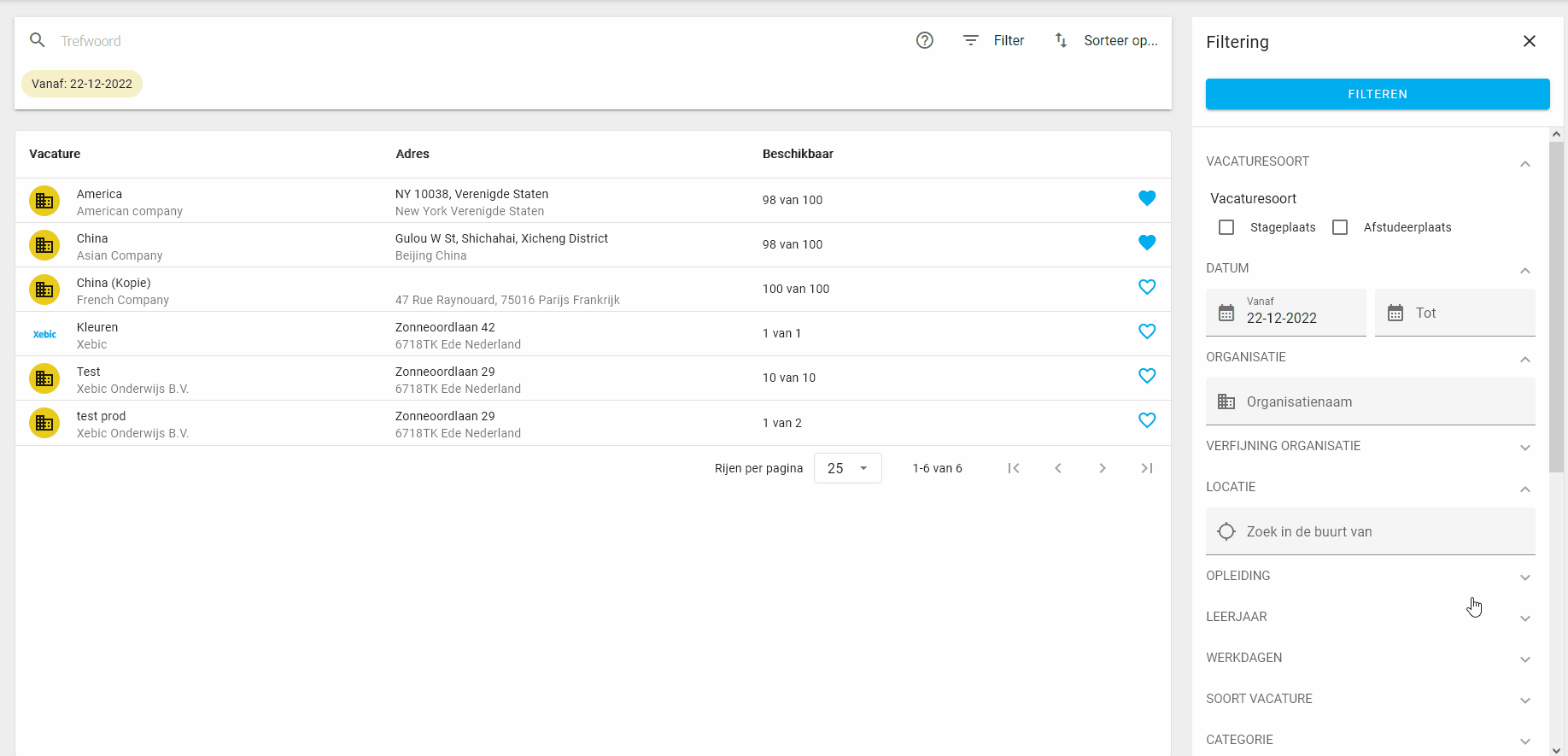Open the Vanaf date calendar icon
Image resolution: width=1568 pixels, height=756 pixels.
pos(1226,313)
